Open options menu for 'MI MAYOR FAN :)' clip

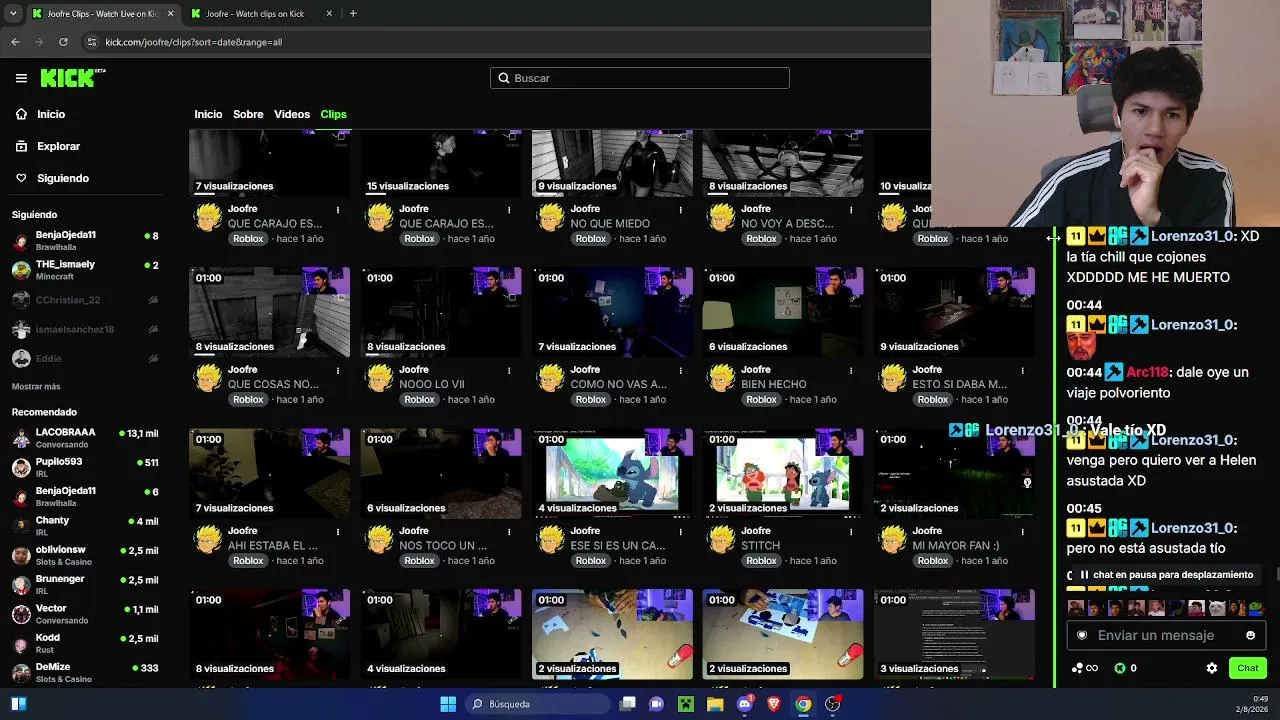pyautogui.click(x=1022, y=531)
